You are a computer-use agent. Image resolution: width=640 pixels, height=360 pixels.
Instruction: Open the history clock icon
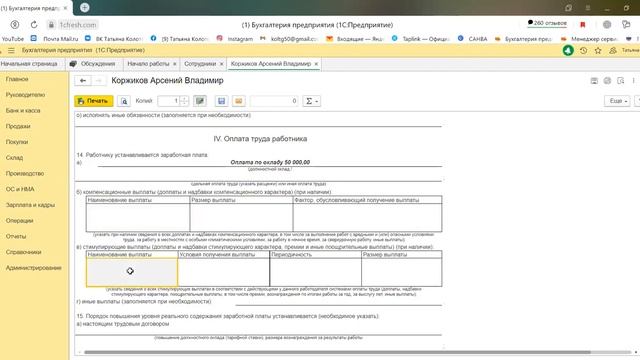pyautogui.click(x=583, y=50)
